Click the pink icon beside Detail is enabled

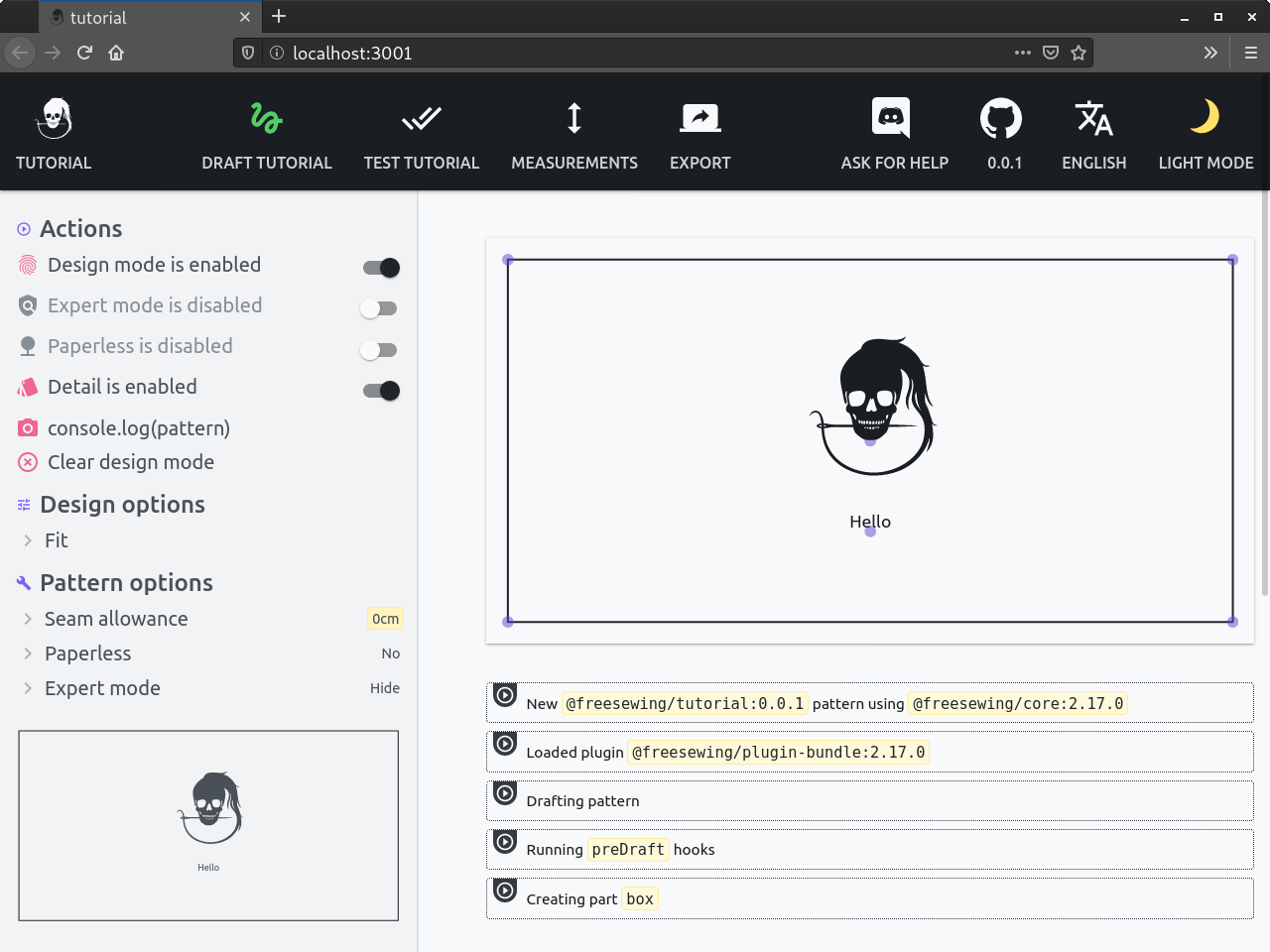point(28,387)
